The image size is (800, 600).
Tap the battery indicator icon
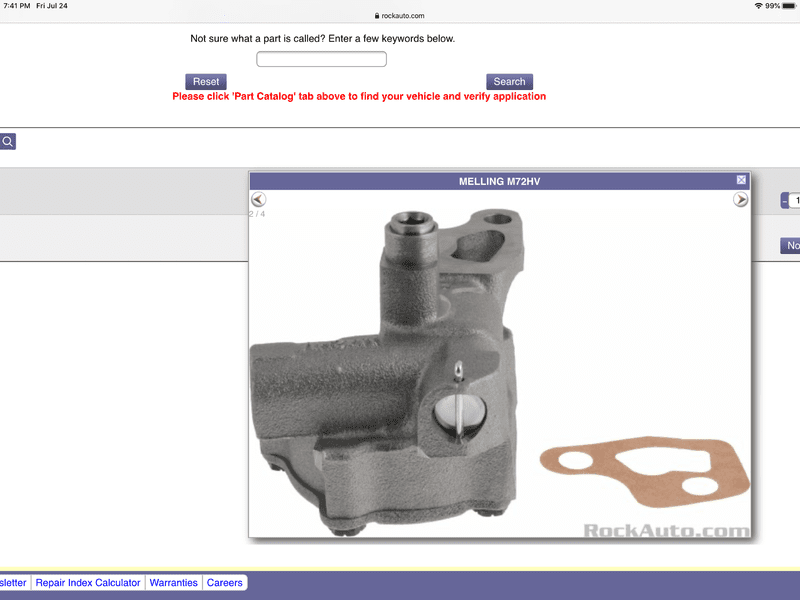(789, 6)
